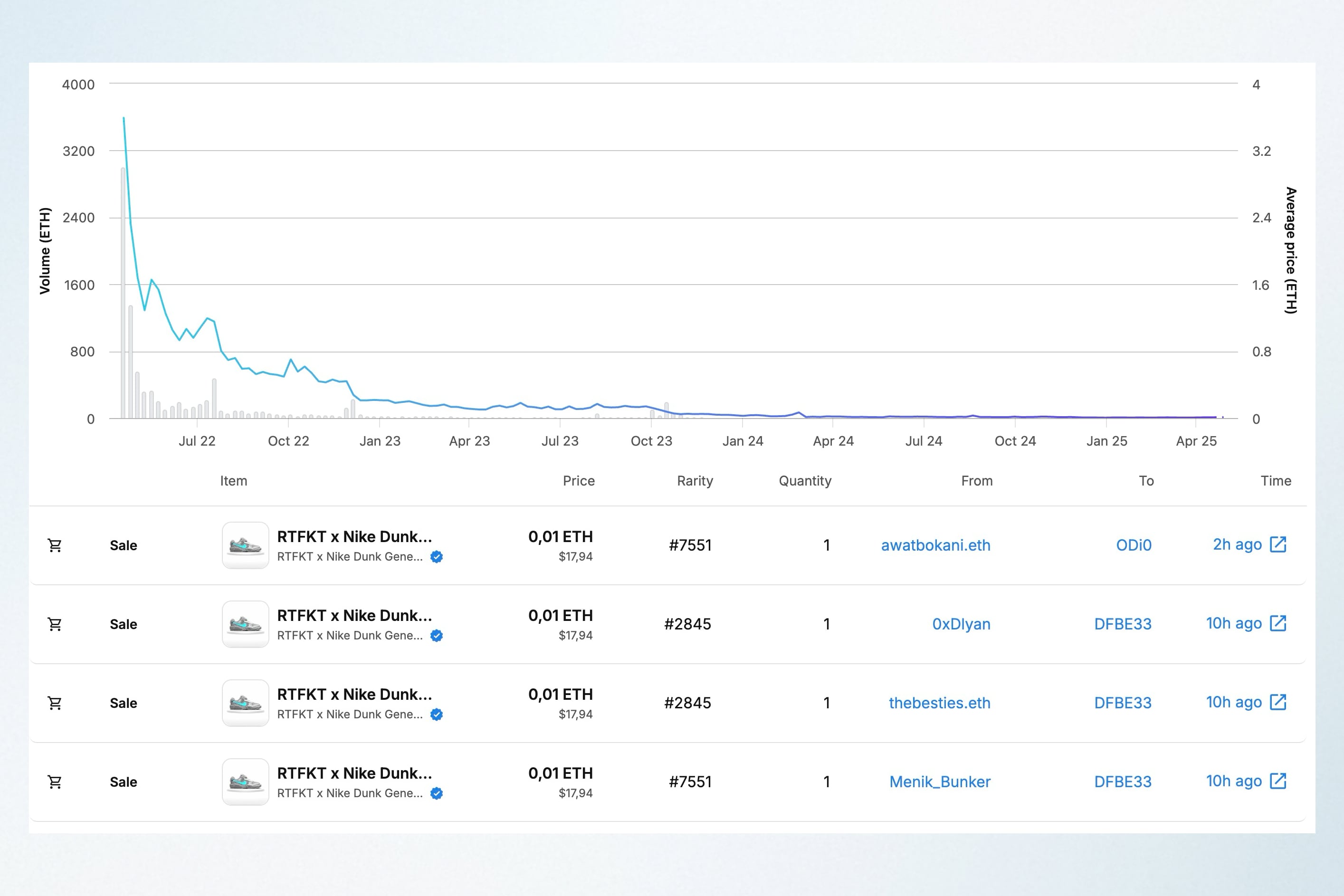1344x896 pixels.
Task: Click verified badge in thebesties.eth sale row
Action: pyautogui.click(x=437, y=715)
